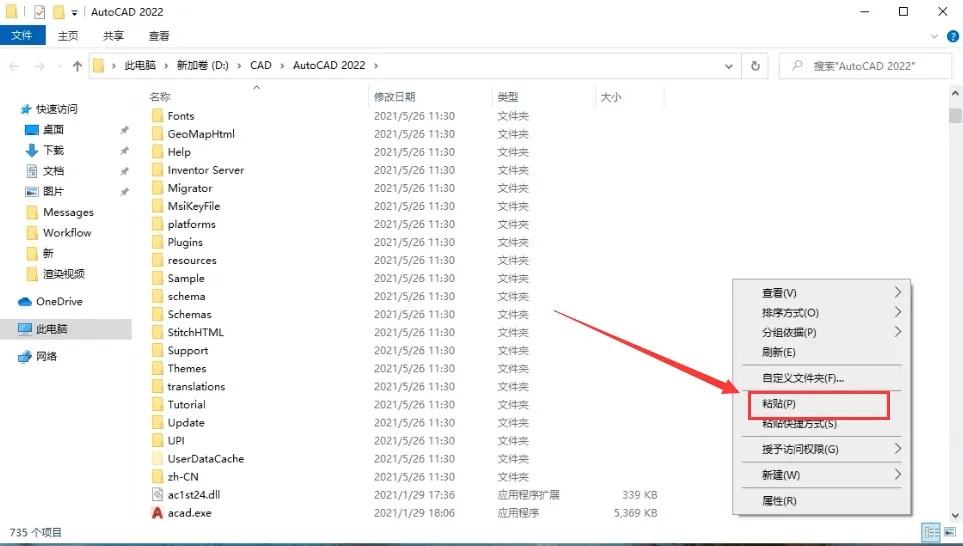
Task: Open the Help question mark icon
Action: pos(953,37)
